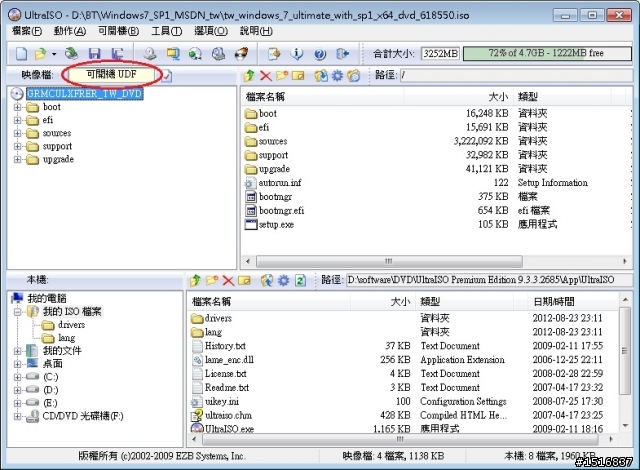Click the local path field D:\software\DVD
The width and height of the screenshot is (640, 470).
tap(487, 280)
